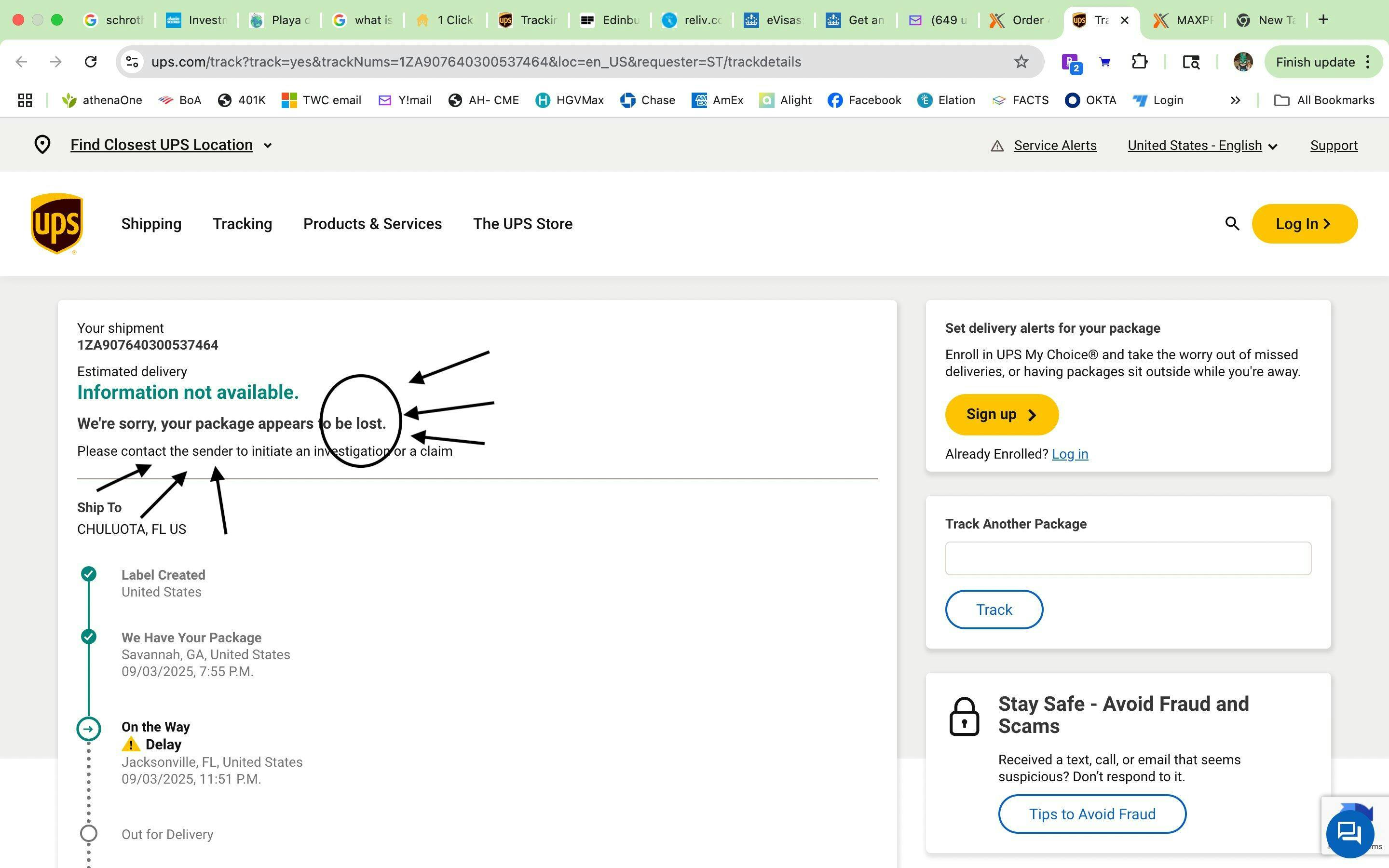Image resolution: width=1389 pixels, height=868 pixels.
Task: Open the Shipping menu
Action: [151, 224]
